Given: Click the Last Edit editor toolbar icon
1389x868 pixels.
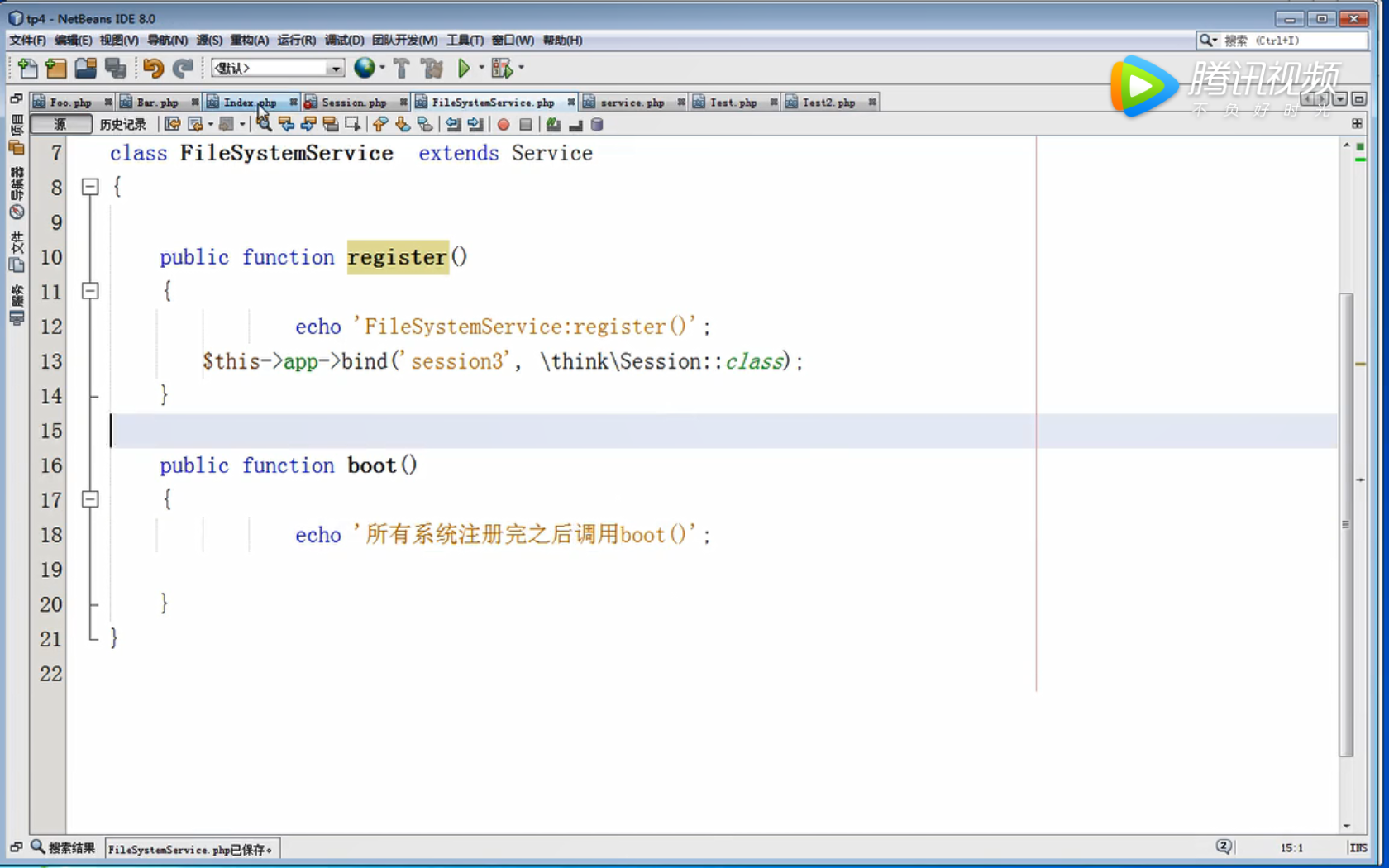Looking at the screenshot, I should coord(172,124).
